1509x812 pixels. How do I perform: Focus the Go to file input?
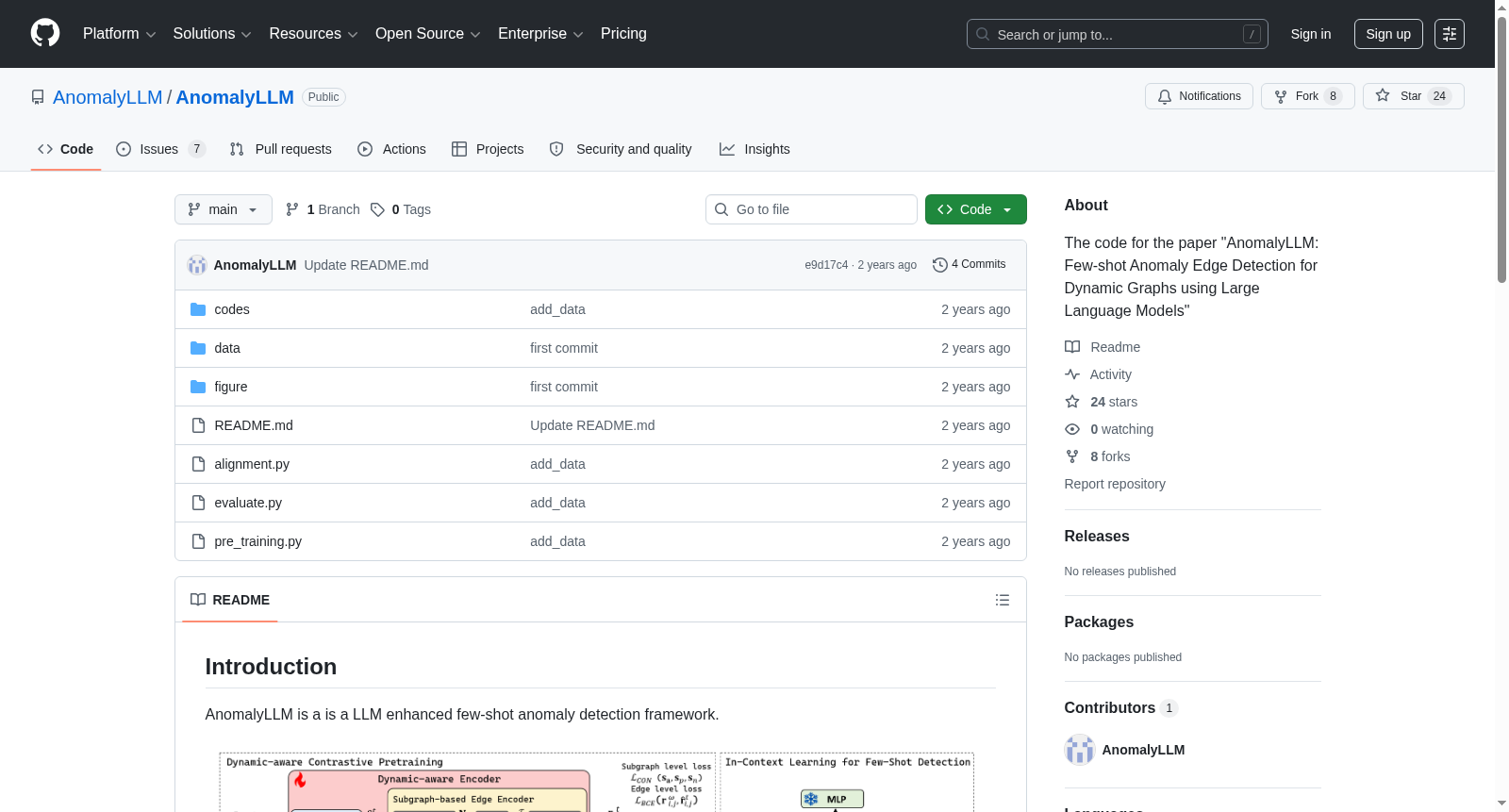(x=811, y=209)
